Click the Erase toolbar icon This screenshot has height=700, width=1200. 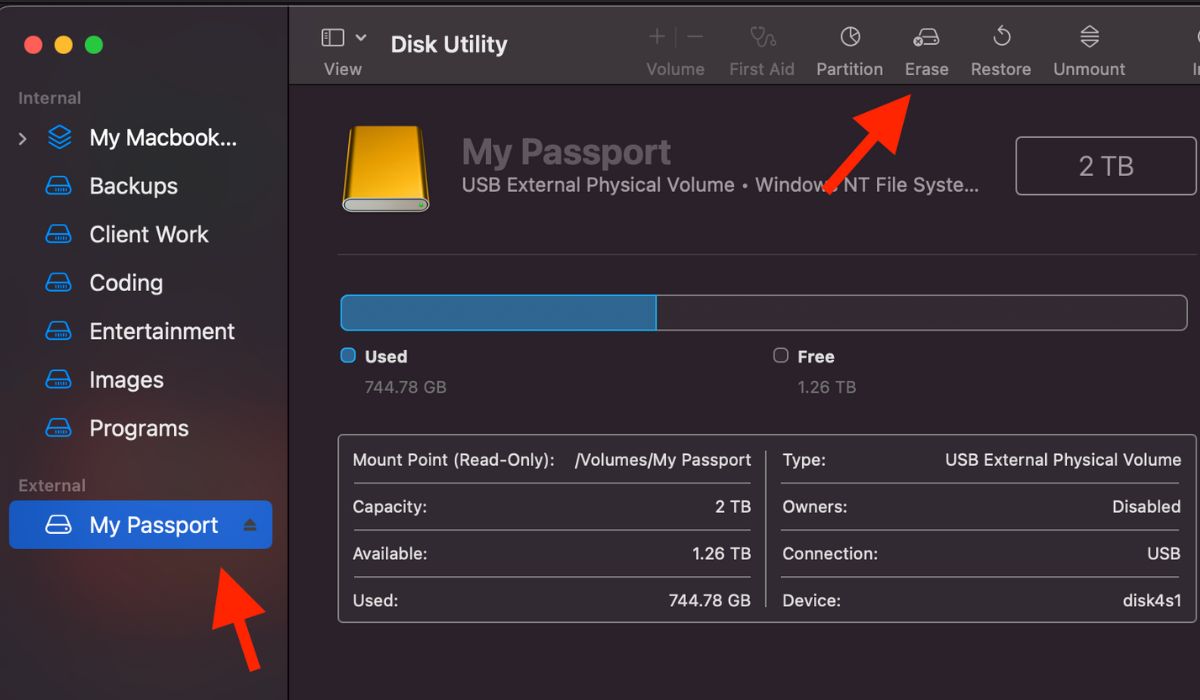926,38
